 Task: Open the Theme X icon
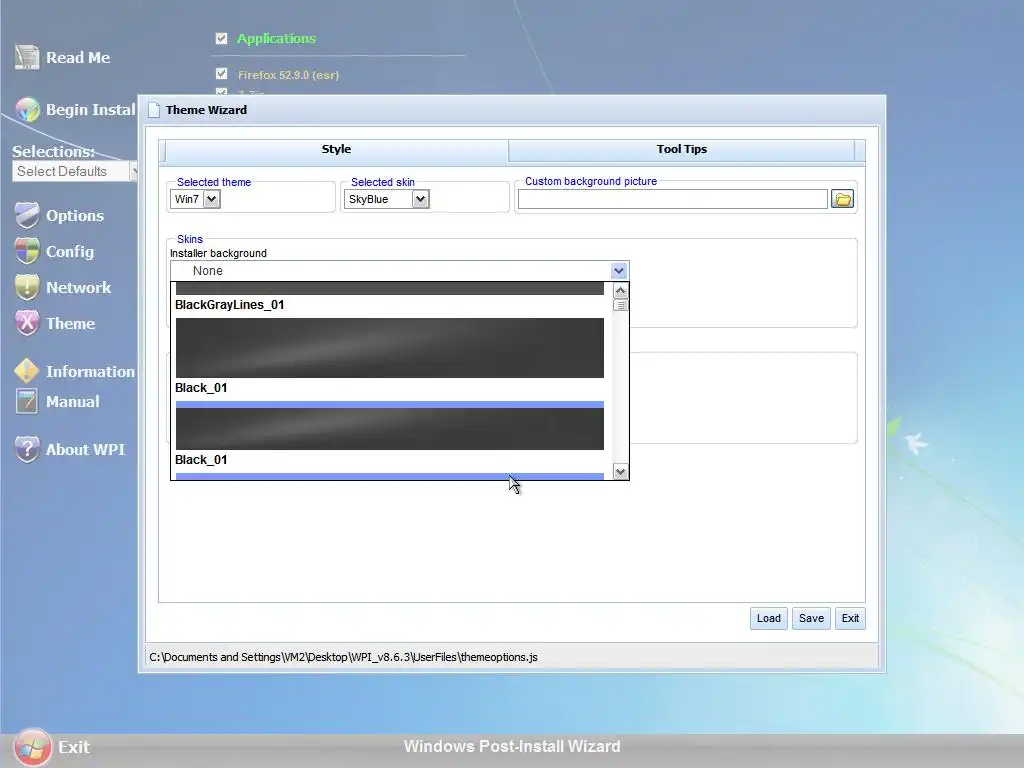pos(27,323)
